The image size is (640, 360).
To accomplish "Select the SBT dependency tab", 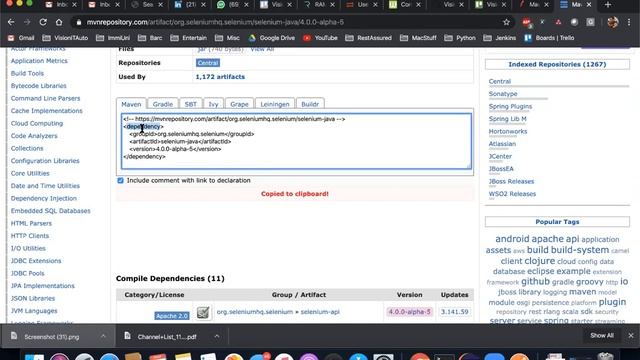I will tap(191, 104).
